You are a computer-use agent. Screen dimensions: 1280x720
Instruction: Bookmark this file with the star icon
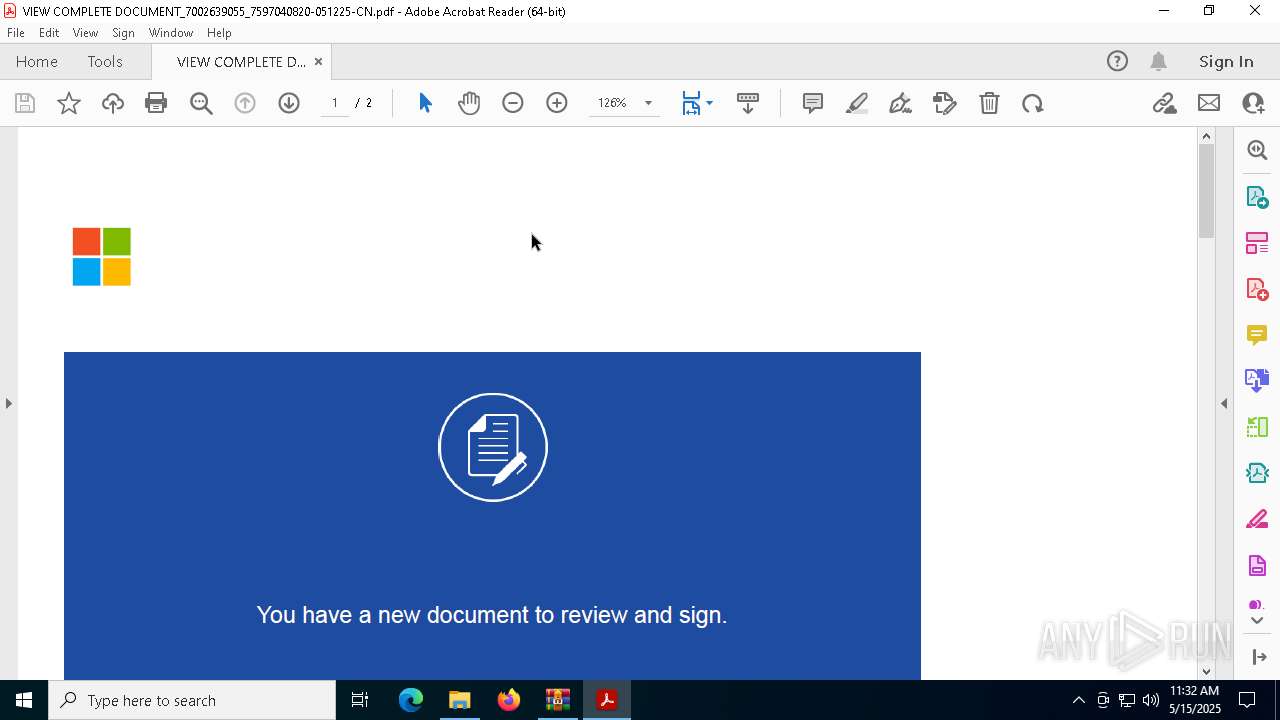[69, 103]
